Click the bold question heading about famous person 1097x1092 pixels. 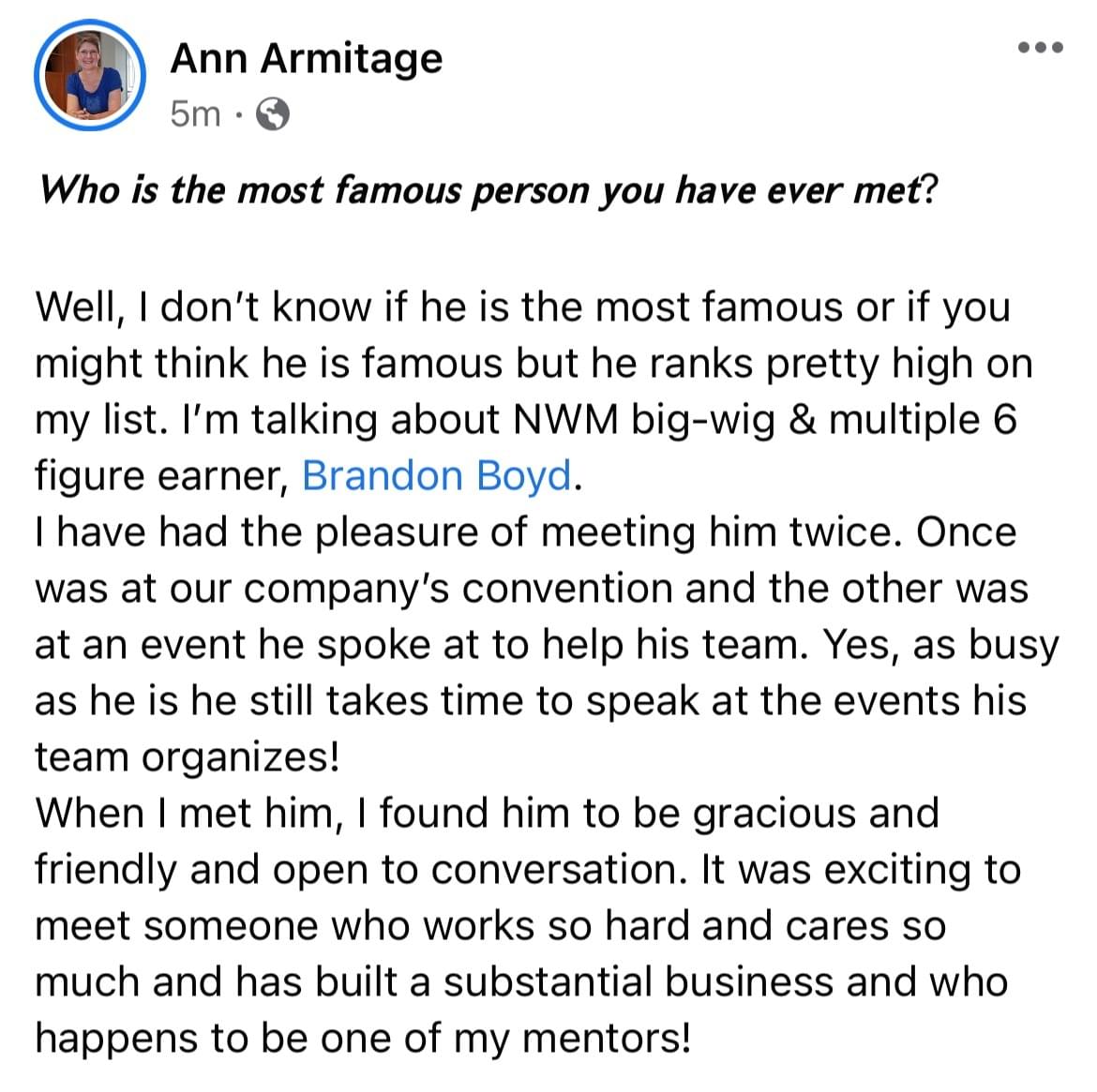488,190
